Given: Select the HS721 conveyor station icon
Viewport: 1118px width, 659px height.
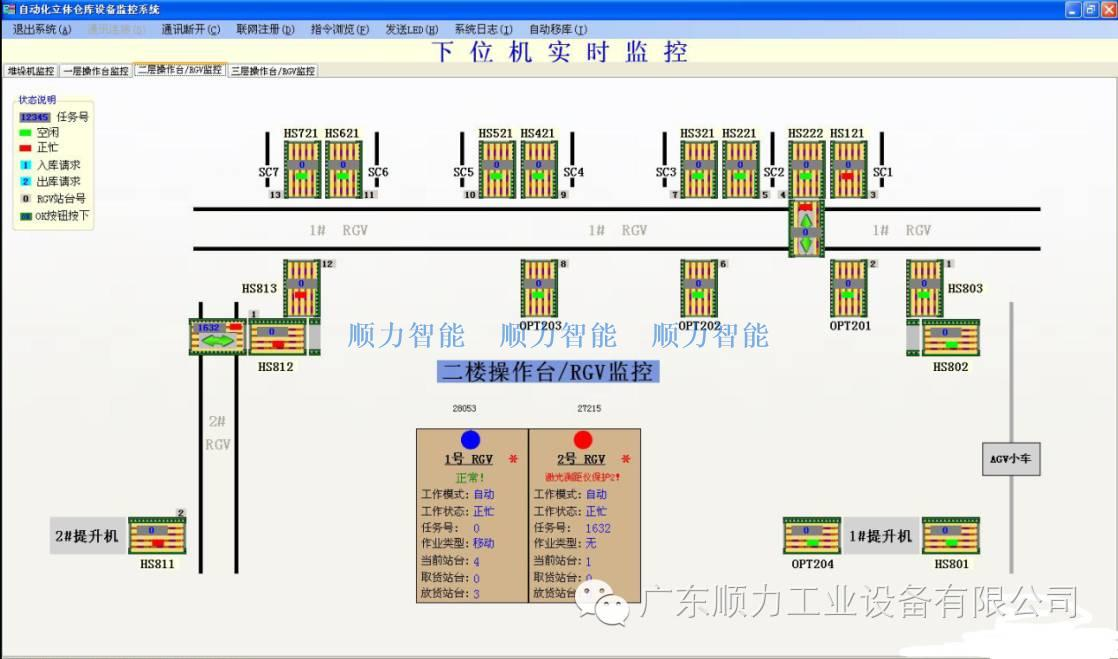Looking at the screenshot, I should click(x=302, y=170).
